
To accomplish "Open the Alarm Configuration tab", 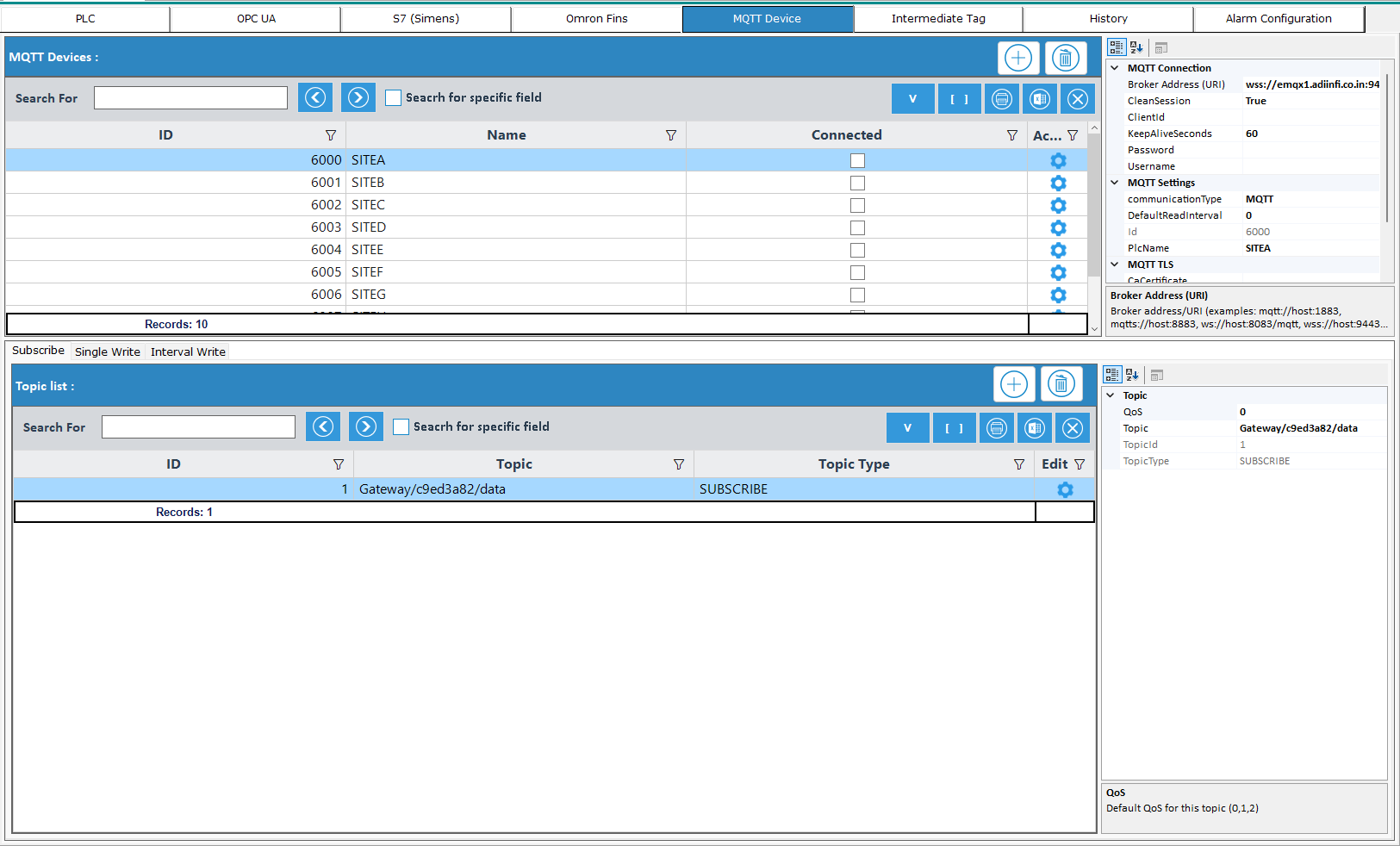I will [x=1278, y=19].
